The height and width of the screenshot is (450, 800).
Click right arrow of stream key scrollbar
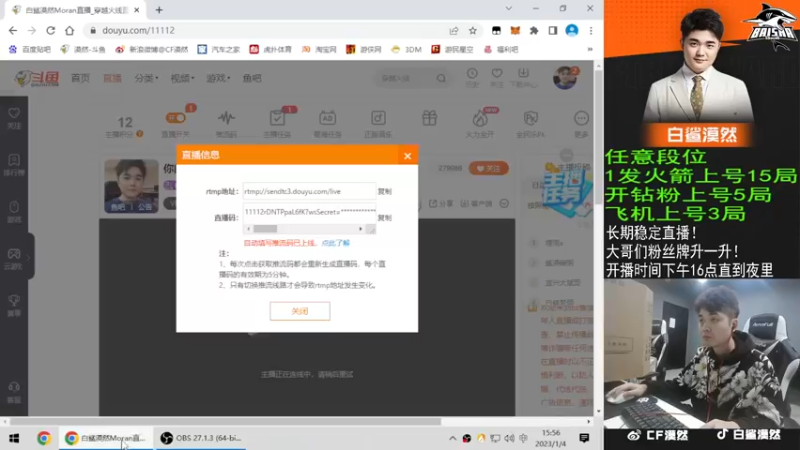[361, 229]
